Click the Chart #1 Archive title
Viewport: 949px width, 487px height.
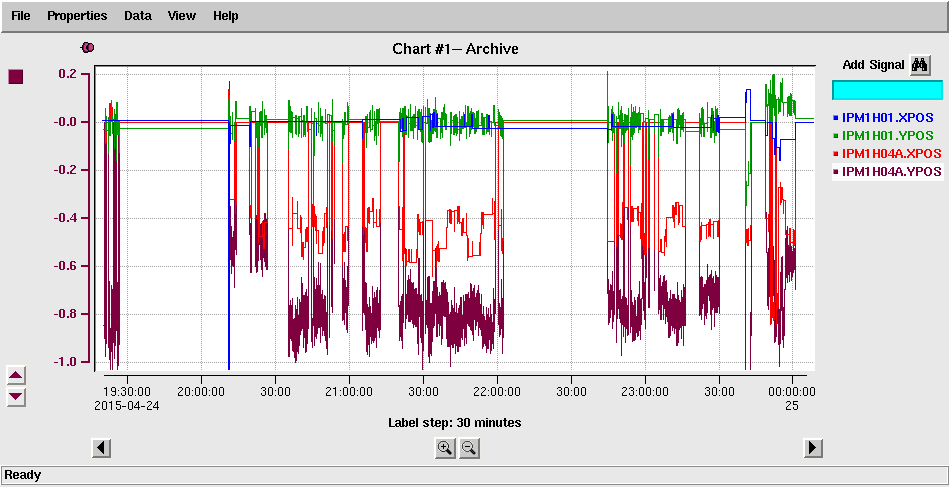click(x=455, y=49)
